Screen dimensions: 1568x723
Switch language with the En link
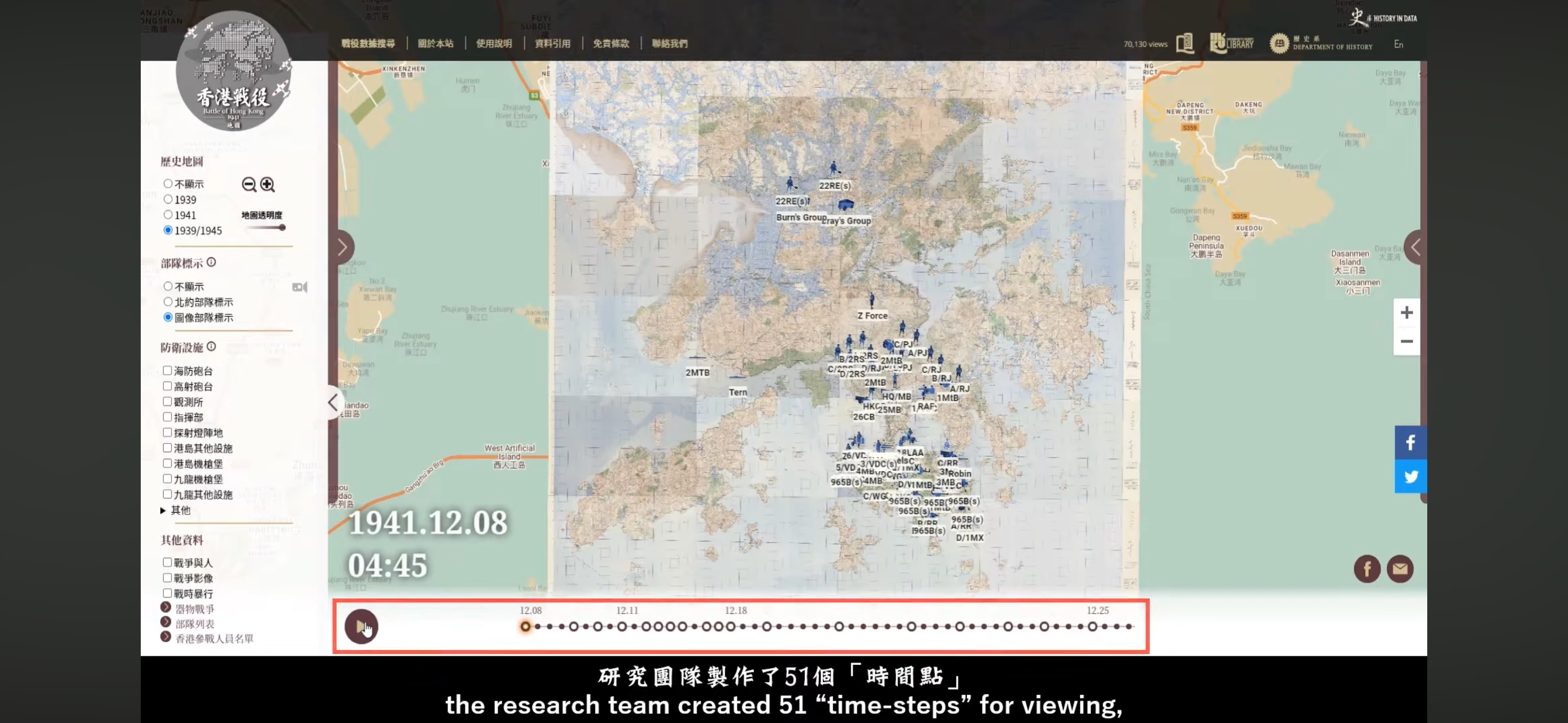tap(1398, 44)
